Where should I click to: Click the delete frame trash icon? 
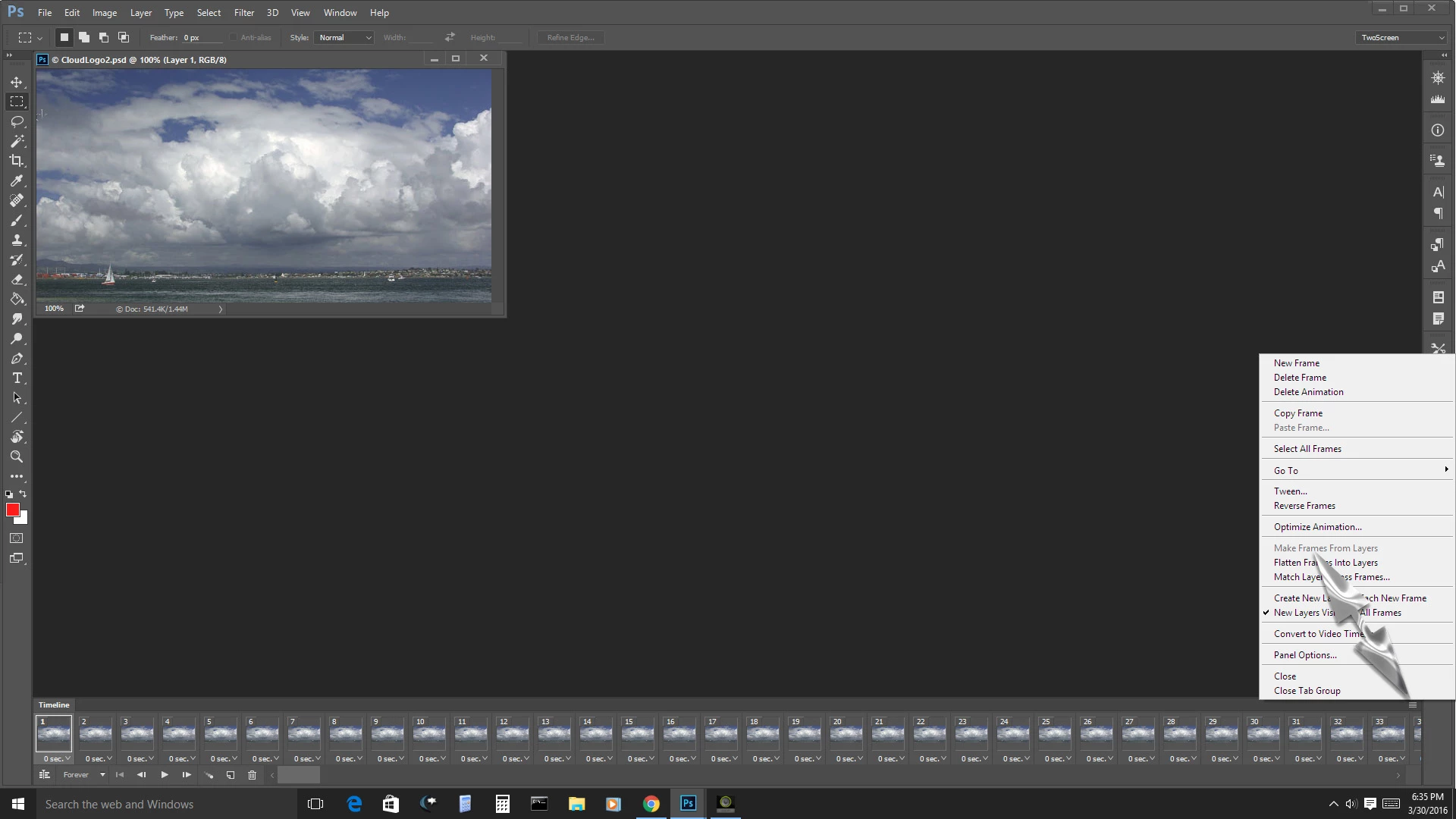[x=253, y=775]
